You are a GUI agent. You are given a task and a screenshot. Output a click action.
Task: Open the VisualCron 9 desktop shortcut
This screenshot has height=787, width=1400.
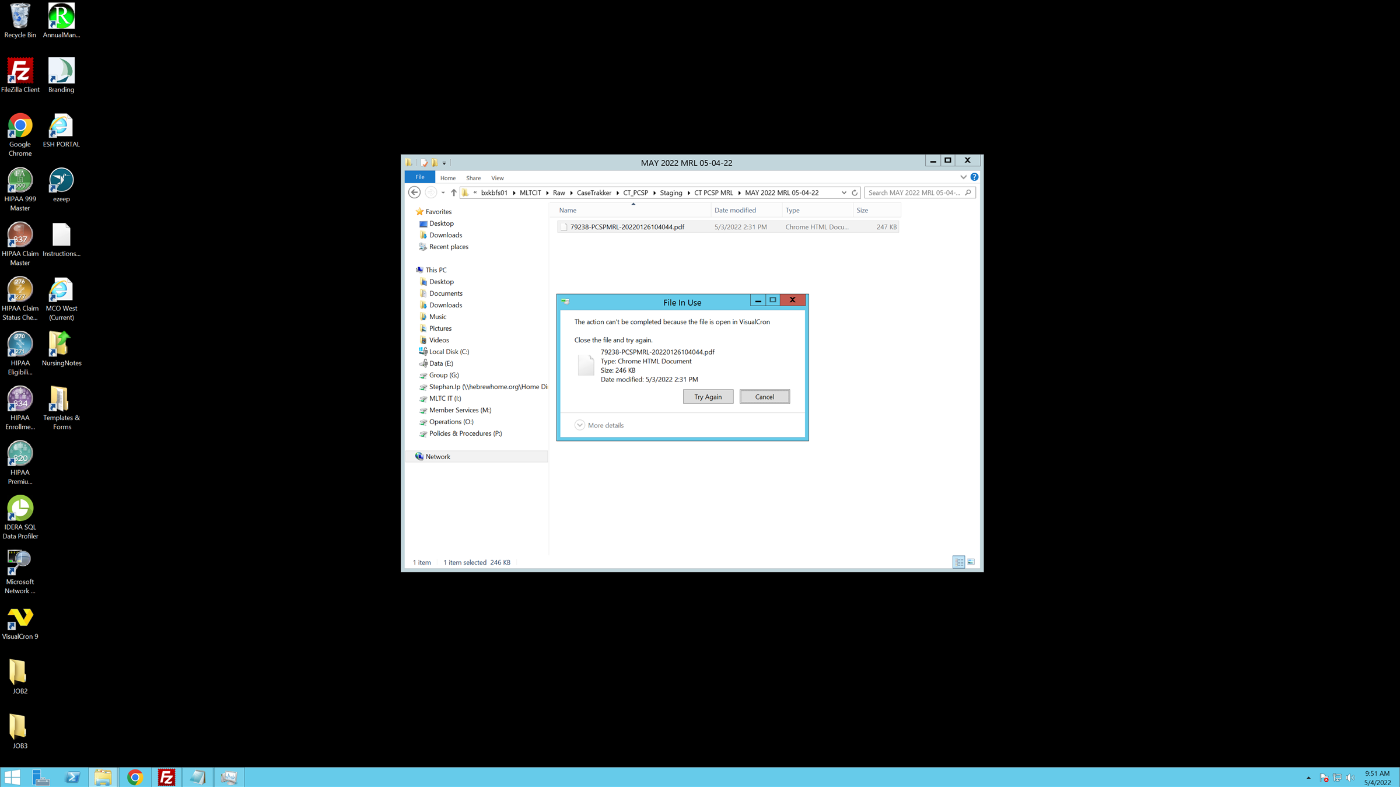pyautogui.click(x=20, y=618)
